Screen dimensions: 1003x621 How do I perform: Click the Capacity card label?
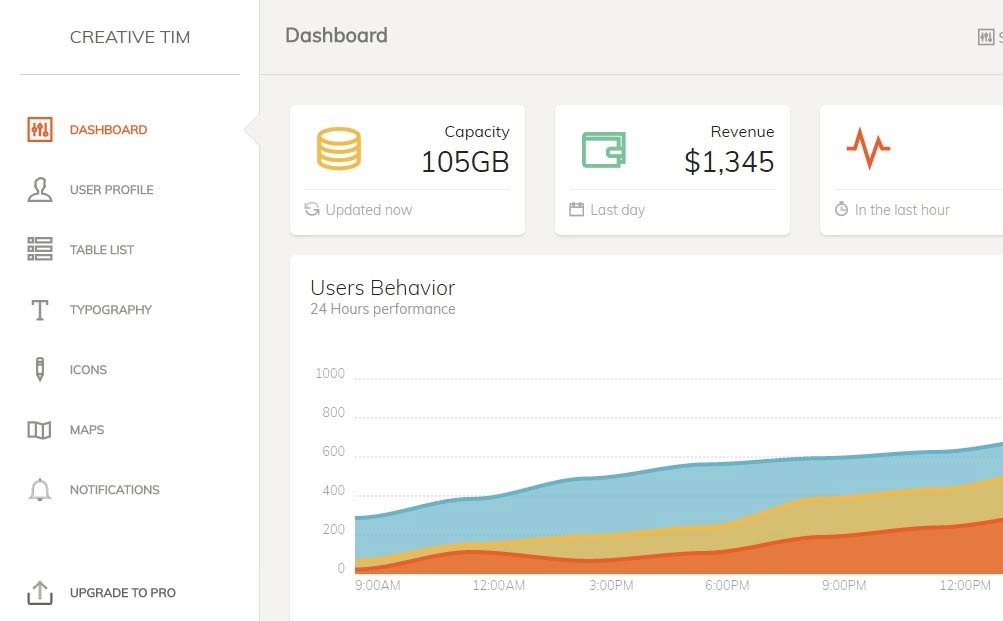click(477, 132)
